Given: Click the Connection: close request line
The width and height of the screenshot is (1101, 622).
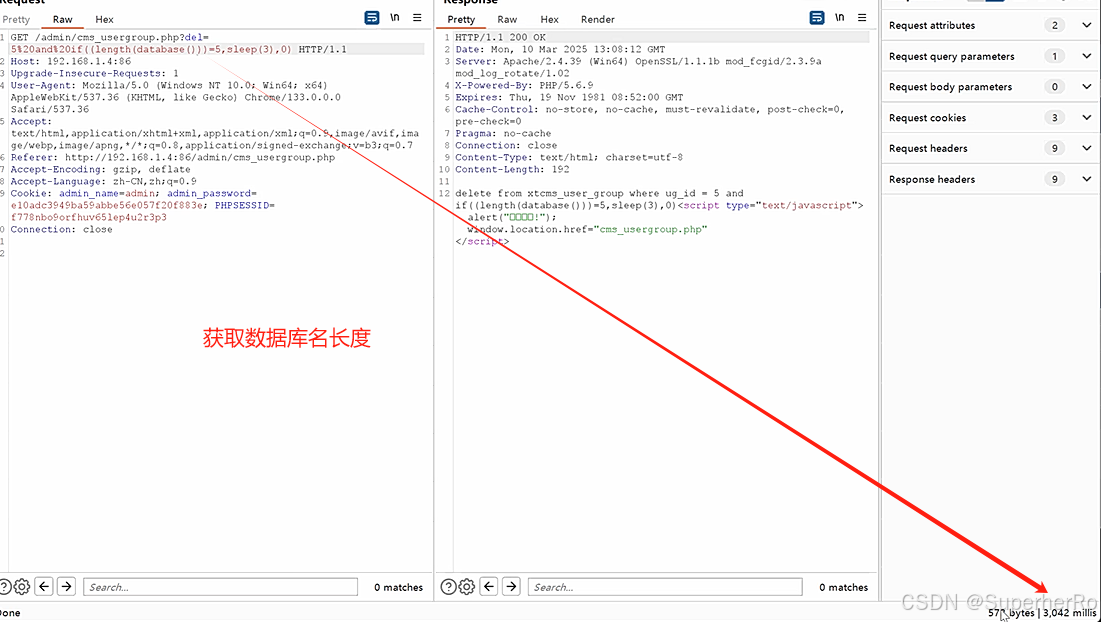Looking at the screenshot, I should [x=61, y=229].
